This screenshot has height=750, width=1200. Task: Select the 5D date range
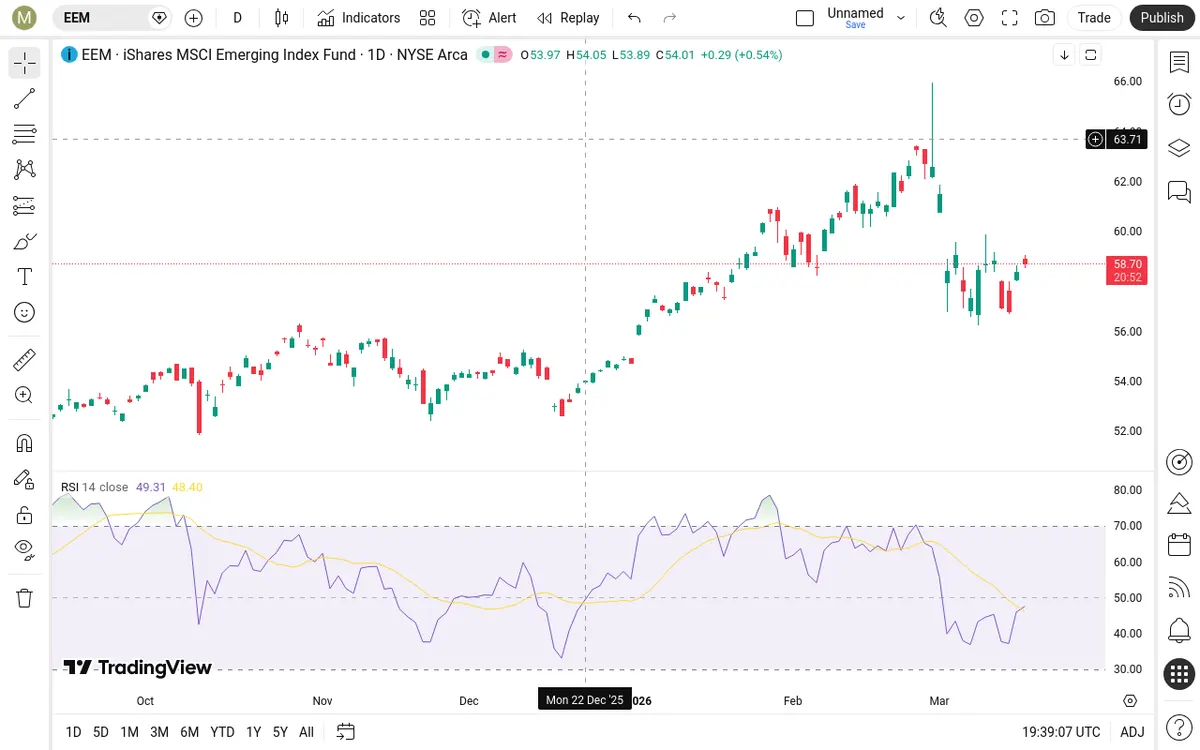tap(101, 732)
